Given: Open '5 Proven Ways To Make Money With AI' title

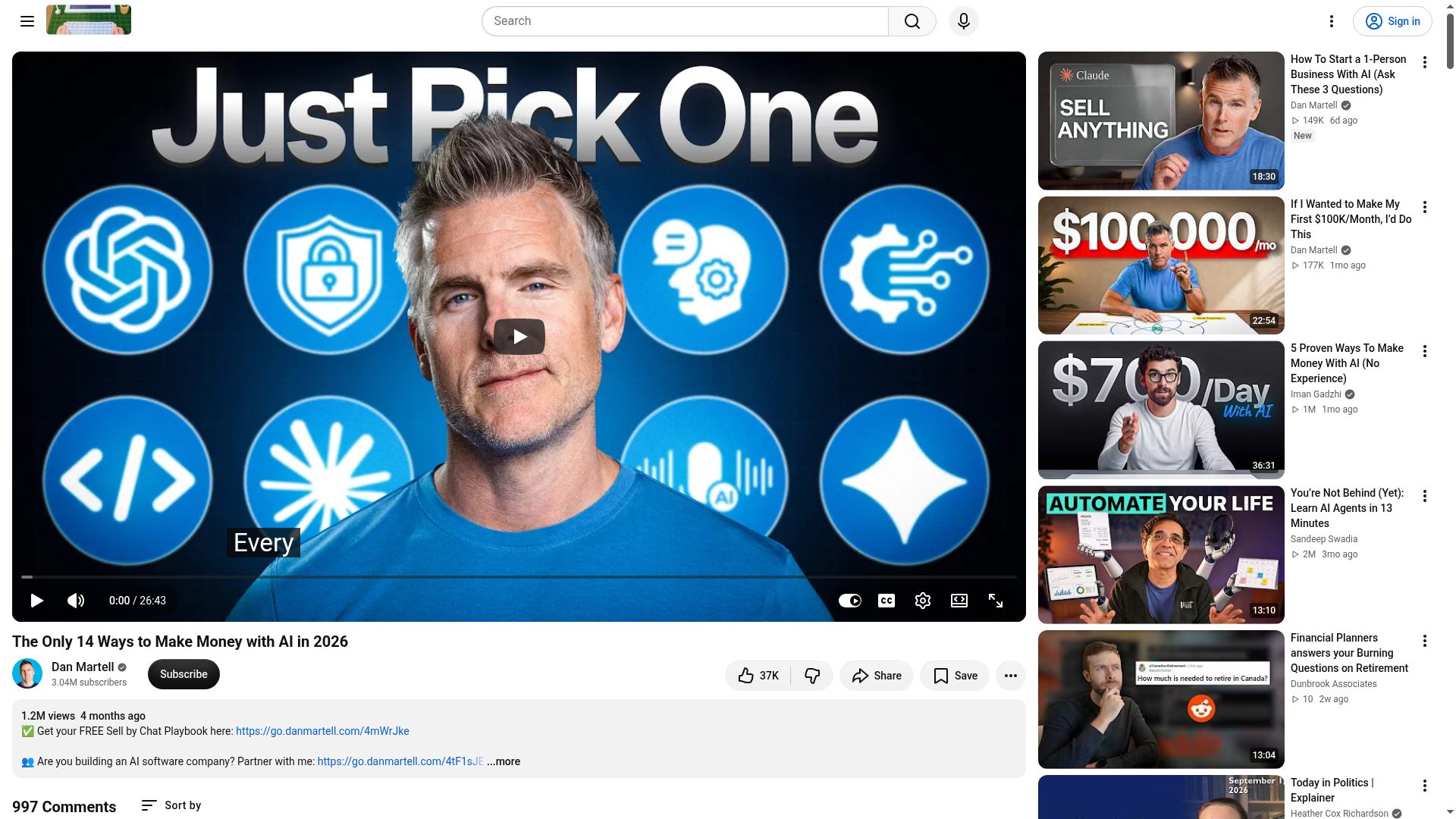Looking at the screenshot, I should click(1347, 363).
